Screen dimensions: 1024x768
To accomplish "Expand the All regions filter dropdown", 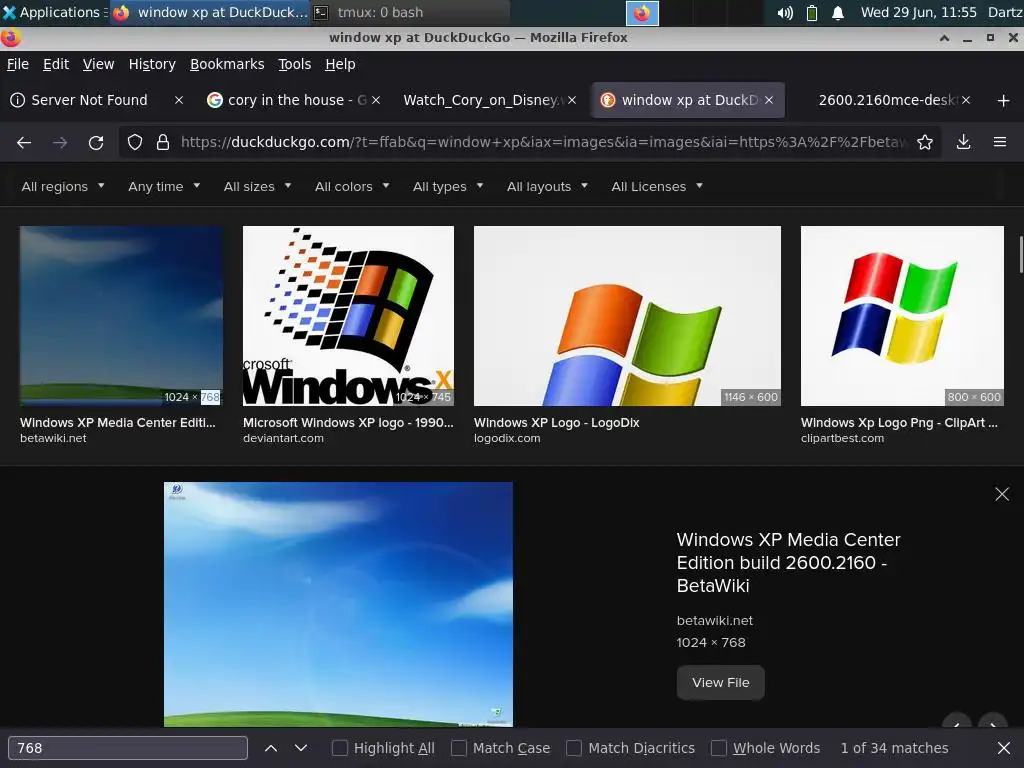I will click(63, 187).
